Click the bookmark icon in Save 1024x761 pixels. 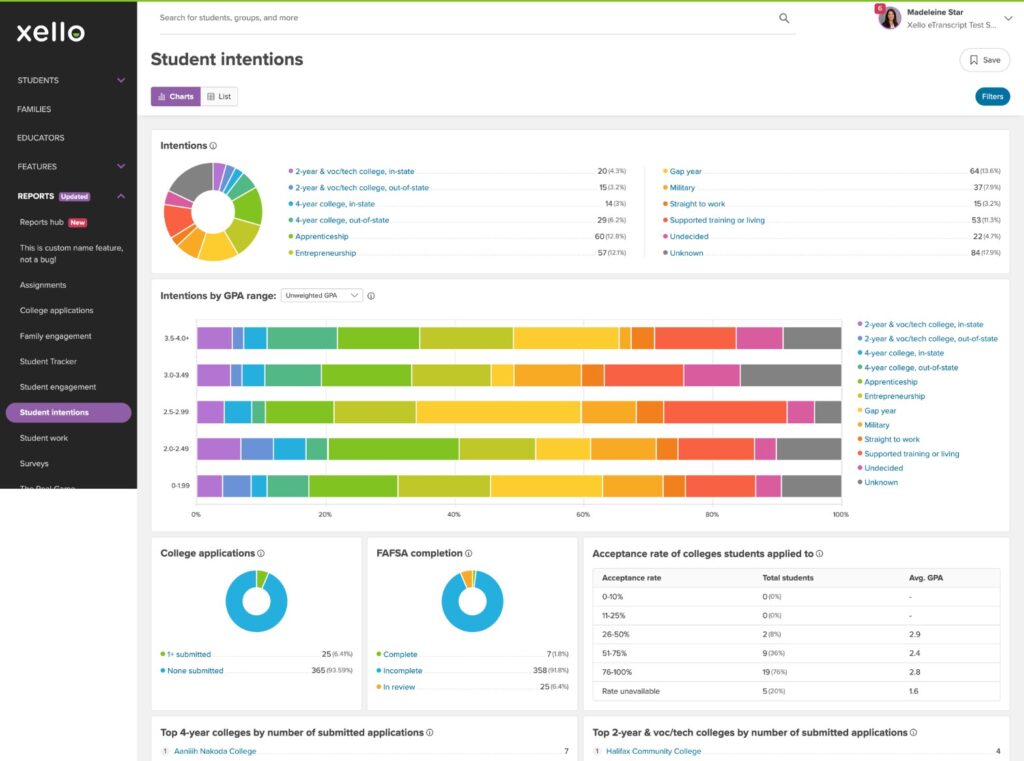click(974, 60)
